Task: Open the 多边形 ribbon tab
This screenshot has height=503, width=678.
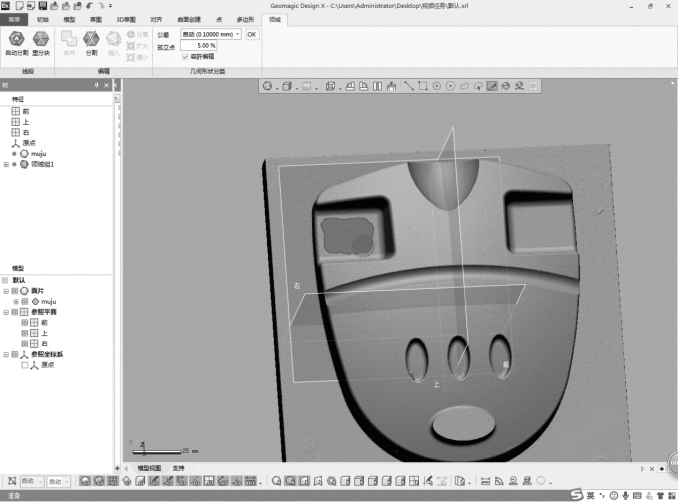Action: tap(245, 19)
